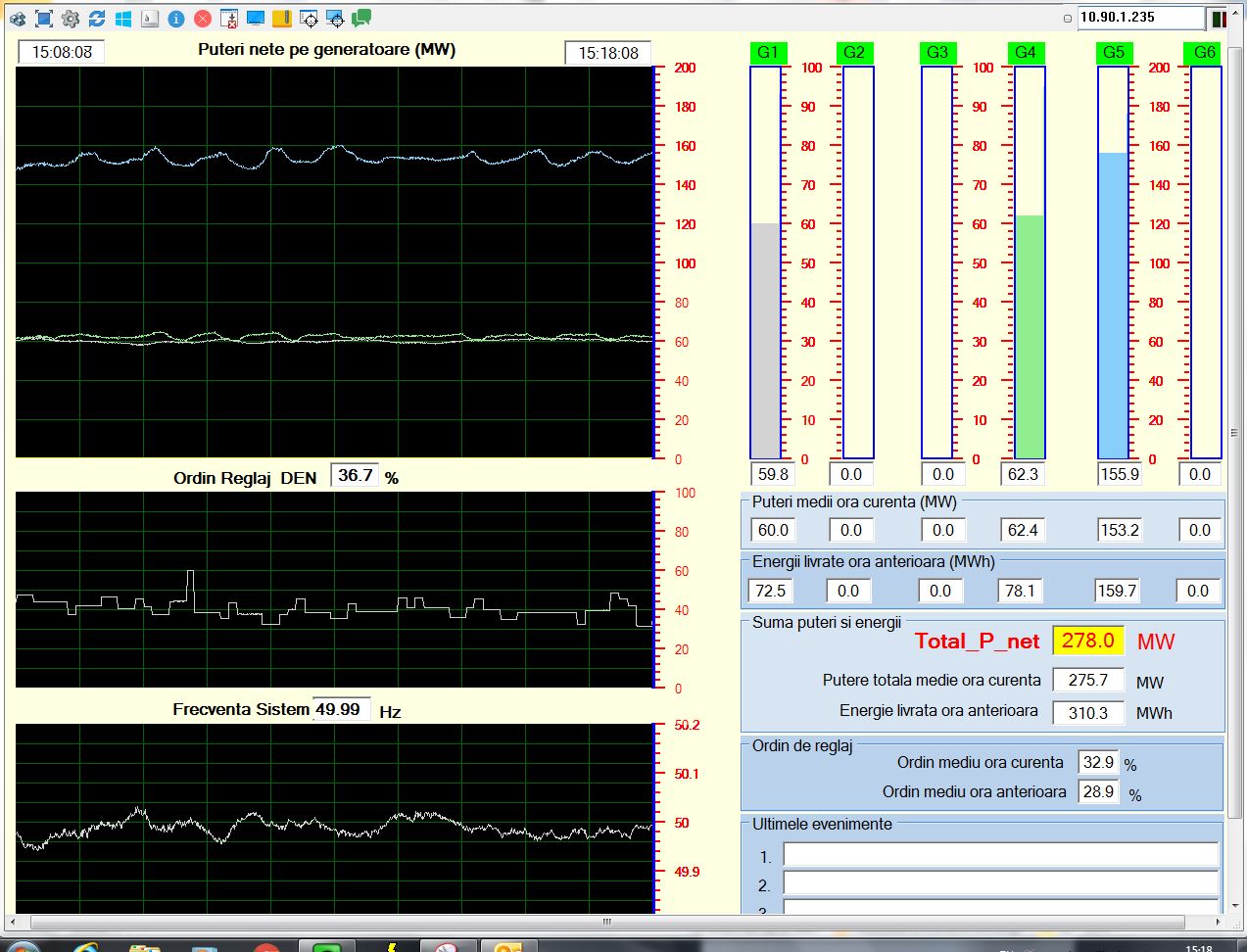This screenshot has height=952, width=1247.
Task: Click the blue refresh arrows icon
Action: pyautogui.click(x=97, y=19)
